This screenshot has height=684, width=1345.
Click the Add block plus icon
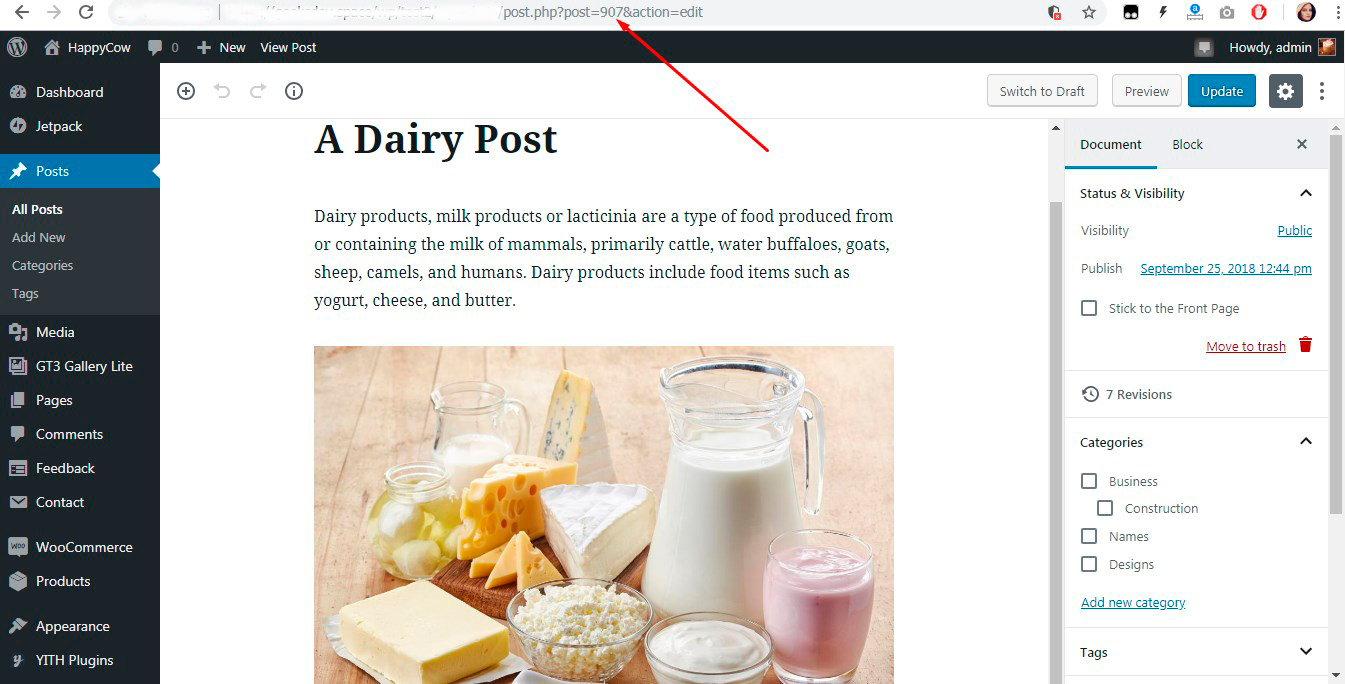pyautogui.click(x=186, y=91)
